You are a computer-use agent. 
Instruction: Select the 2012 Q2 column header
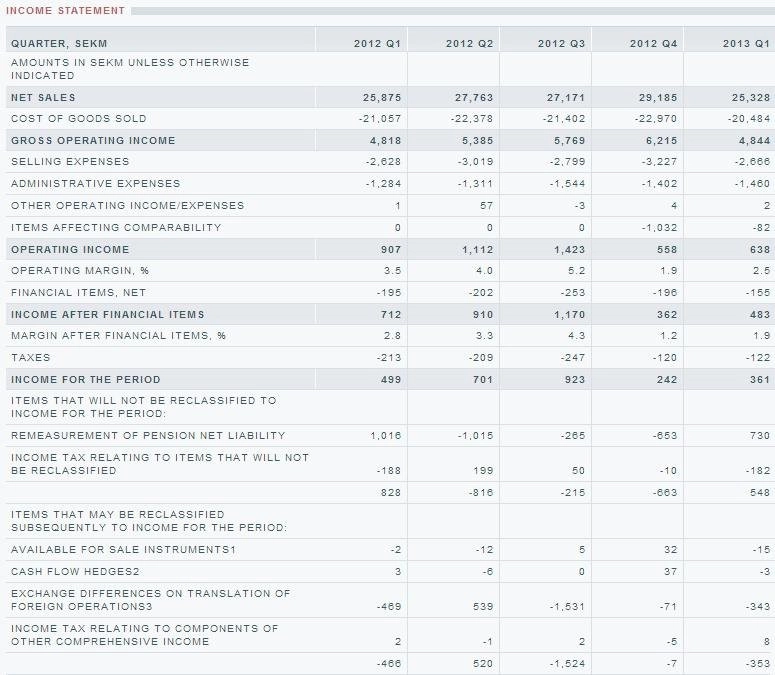click(x=469, y=43)
